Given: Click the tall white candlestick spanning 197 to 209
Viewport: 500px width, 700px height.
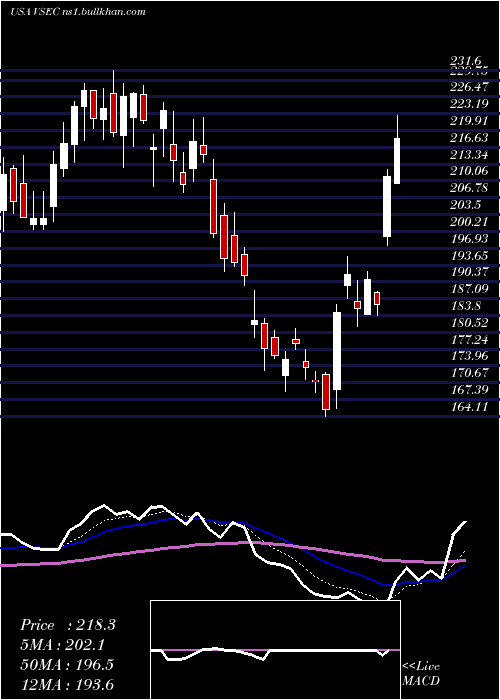Looking at the screenshot, I should 387,206.
